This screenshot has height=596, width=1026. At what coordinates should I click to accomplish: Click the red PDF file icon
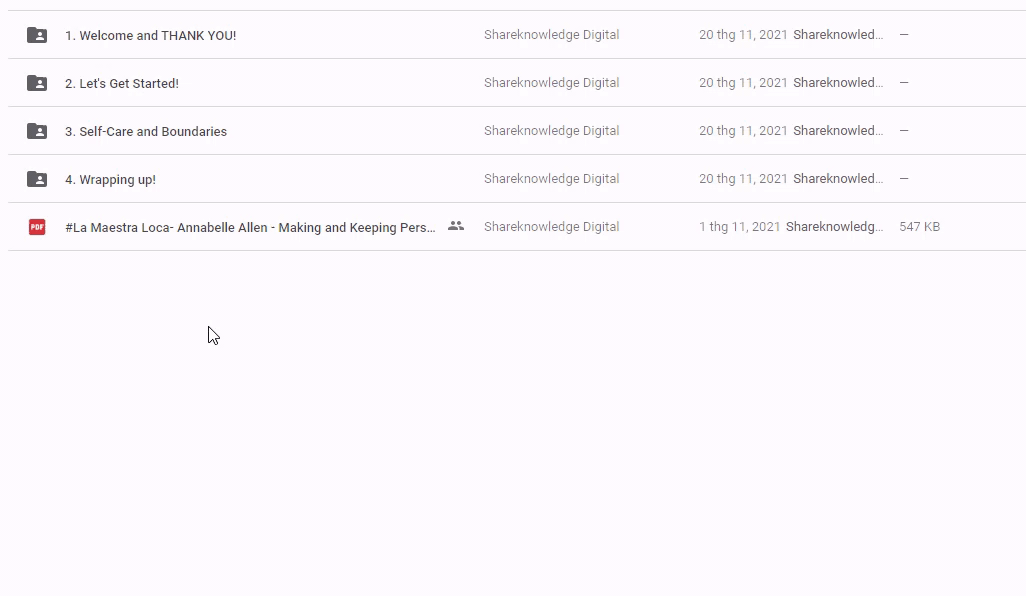click(37, 227)
